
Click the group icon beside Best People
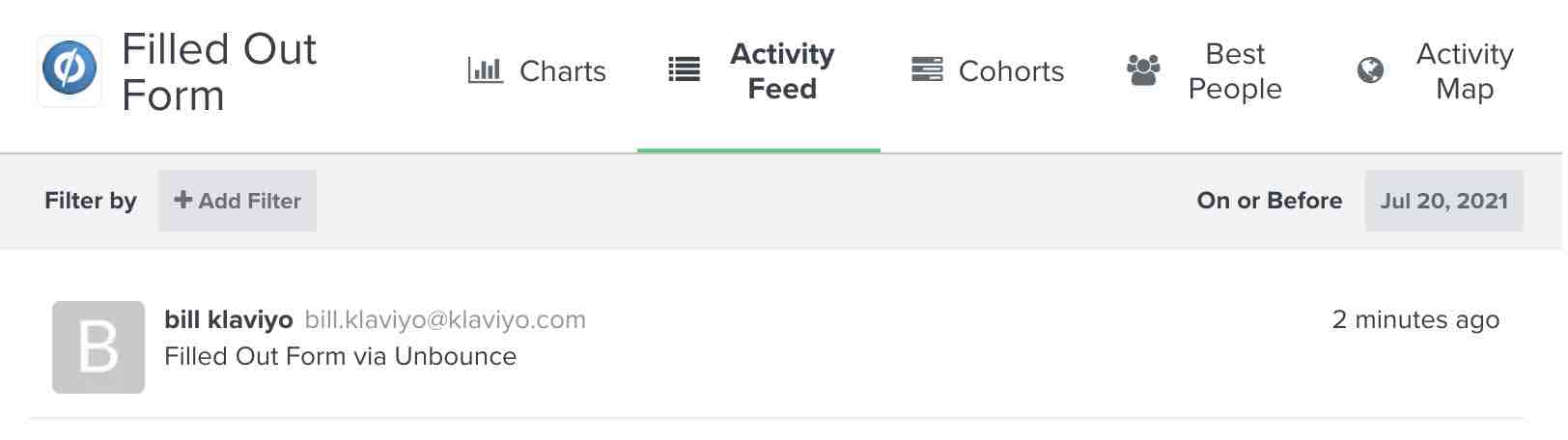1143,70
